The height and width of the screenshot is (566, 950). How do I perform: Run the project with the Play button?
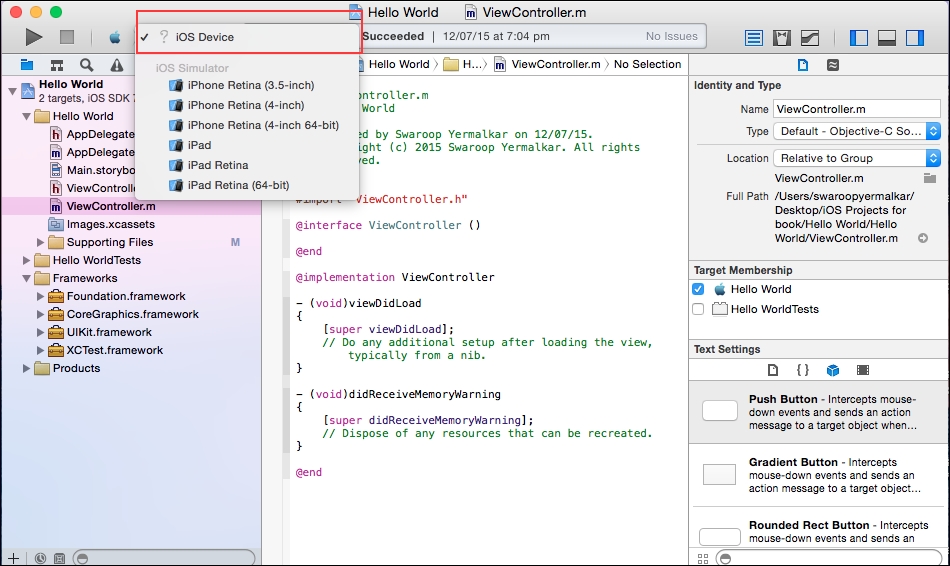point(33,37)
